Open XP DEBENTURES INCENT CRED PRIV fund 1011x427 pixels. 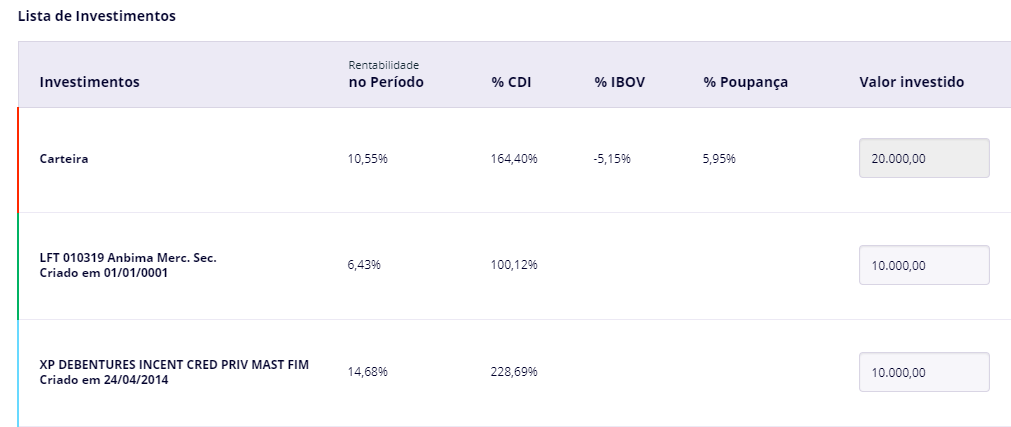(x=174, y=365)
